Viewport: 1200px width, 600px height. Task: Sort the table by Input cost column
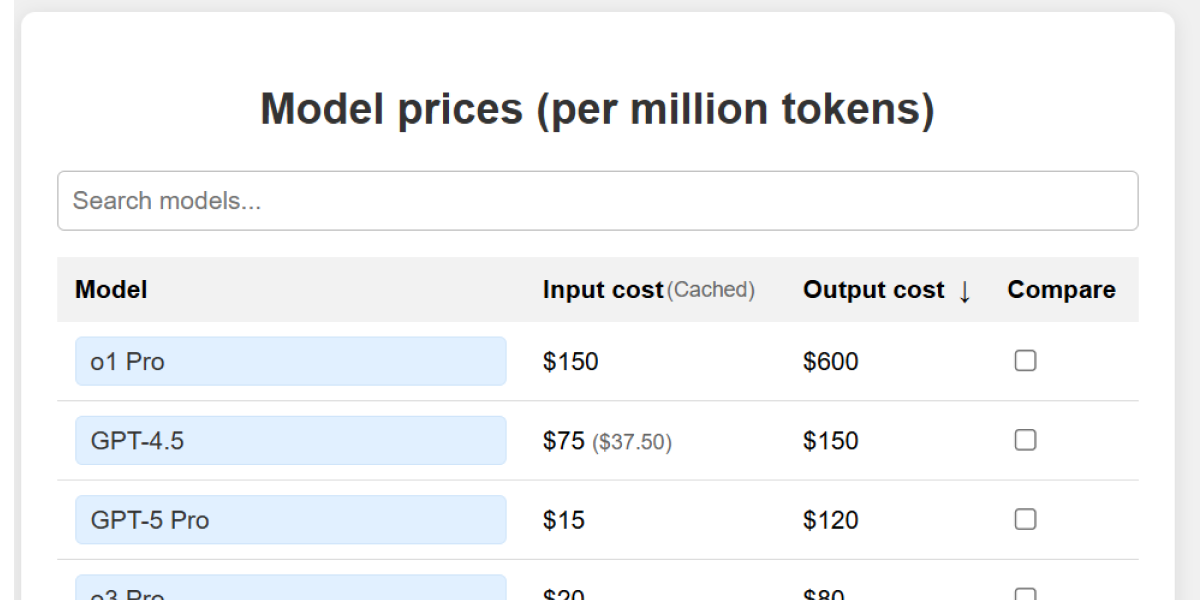tap(602, 290)
